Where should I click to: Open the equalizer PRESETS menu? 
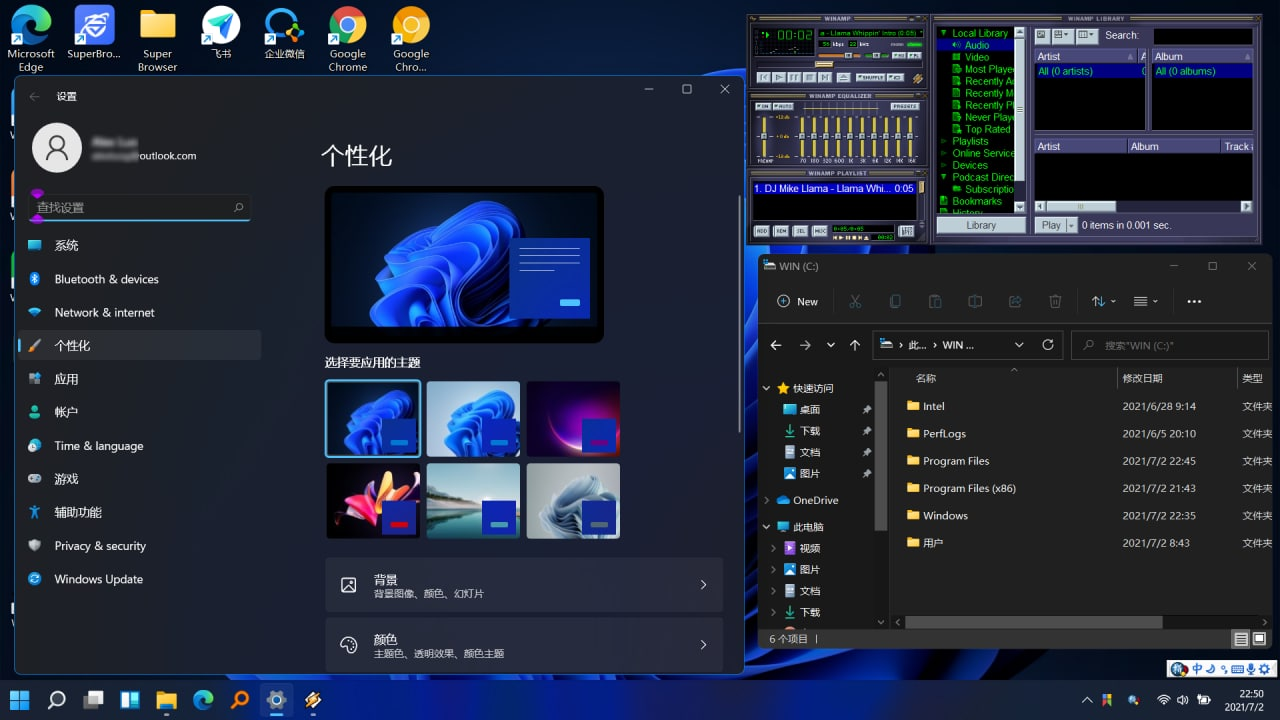pyautogui.click(x=904, y=106)
